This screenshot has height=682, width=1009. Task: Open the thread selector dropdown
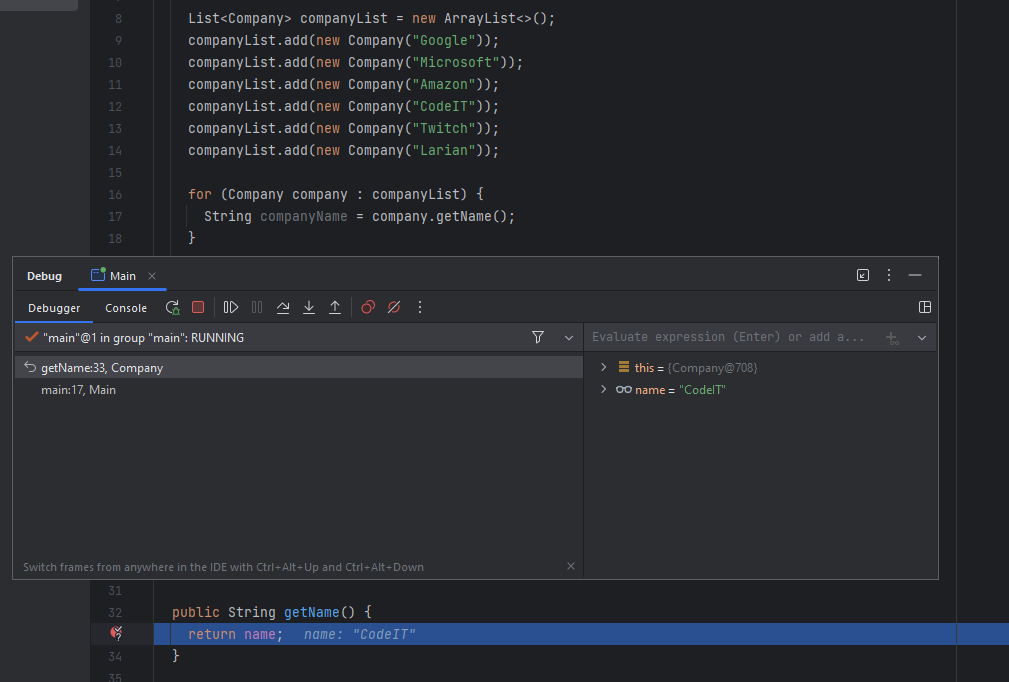pyautogui.click(x=569, y=338)
